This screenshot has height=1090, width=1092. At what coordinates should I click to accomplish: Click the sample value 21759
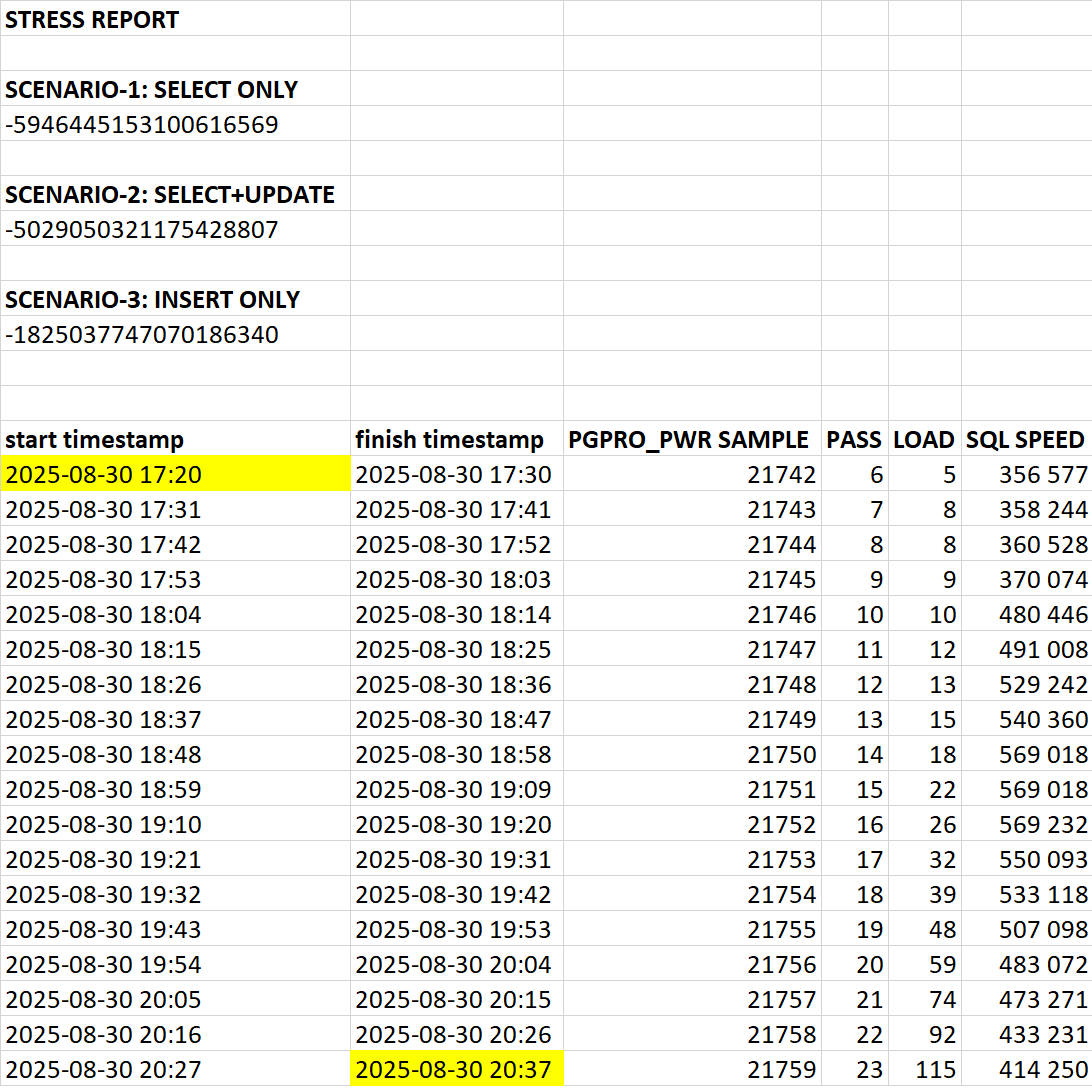click(692, 1068)
